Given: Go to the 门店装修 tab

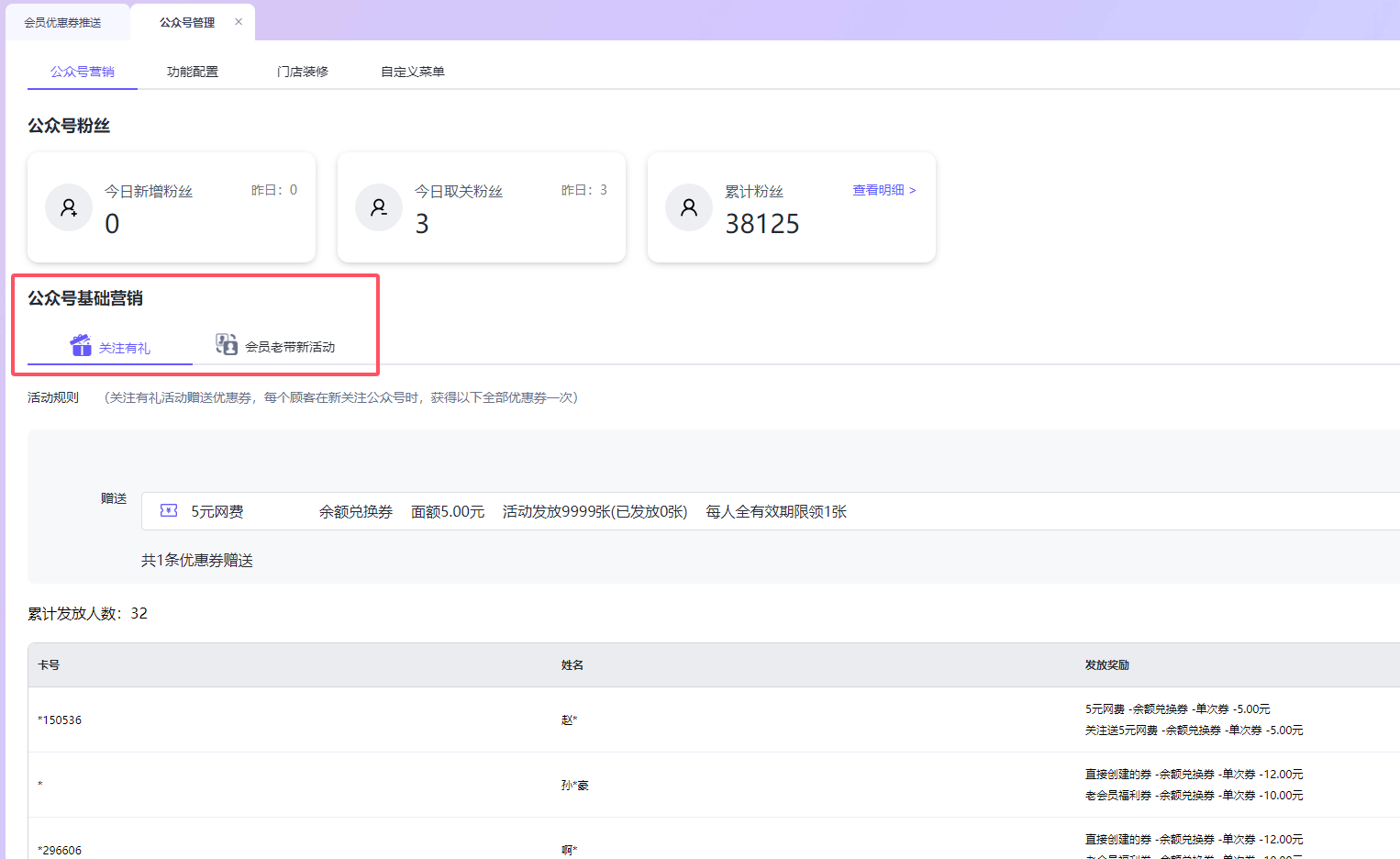Looking at the screenshot, I should coord(303,72).
